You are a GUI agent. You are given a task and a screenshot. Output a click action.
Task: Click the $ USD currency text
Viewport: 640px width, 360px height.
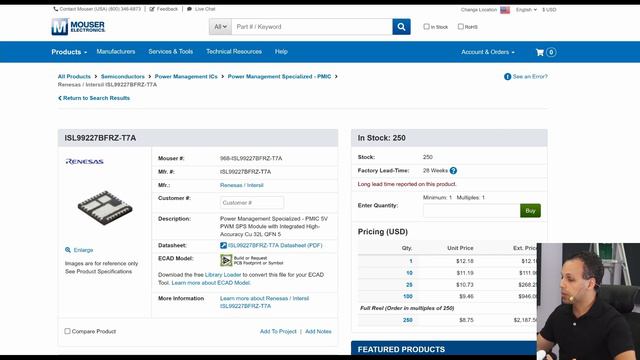click(x=549, y=9)
